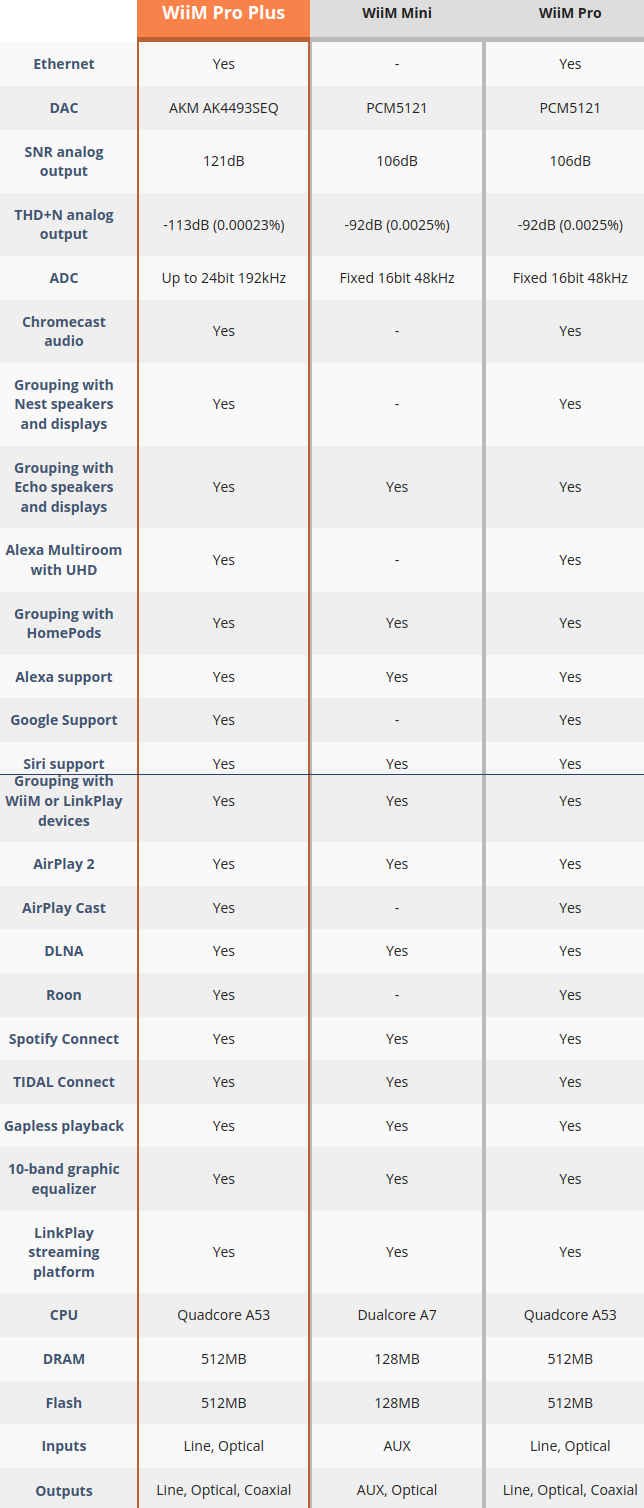Click the Grouping with HomePods label
644x1508 pixels.
(x=64, y=623)
